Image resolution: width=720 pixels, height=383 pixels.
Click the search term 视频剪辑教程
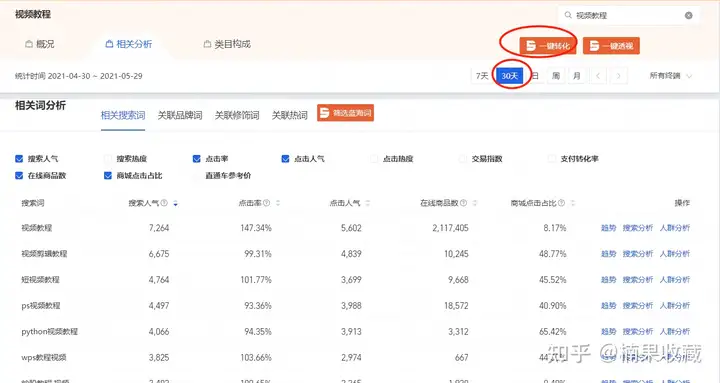pyautogui.click(x=44, y=253)
